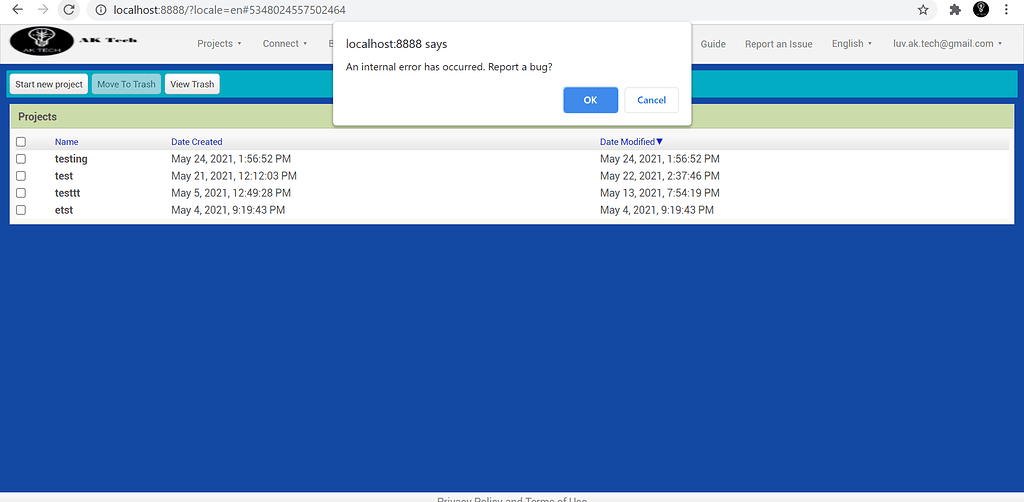This screenshot has width=1024, height=502.
Task: Check the box for project test
Action: tap(21, 176)
